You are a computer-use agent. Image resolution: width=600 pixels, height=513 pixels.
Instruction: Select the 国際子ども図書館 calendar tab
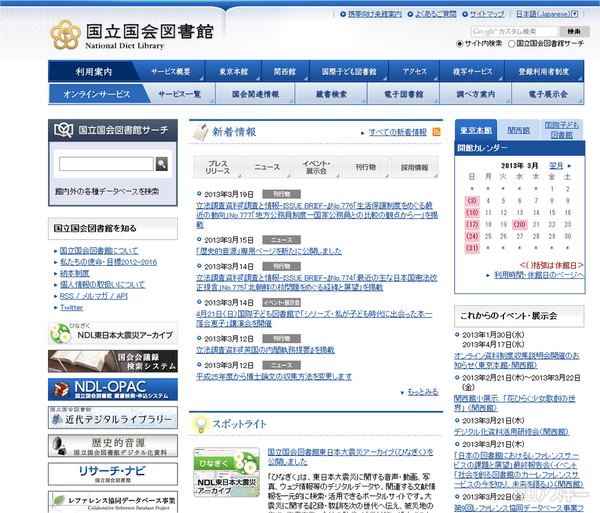coord(562,130)
